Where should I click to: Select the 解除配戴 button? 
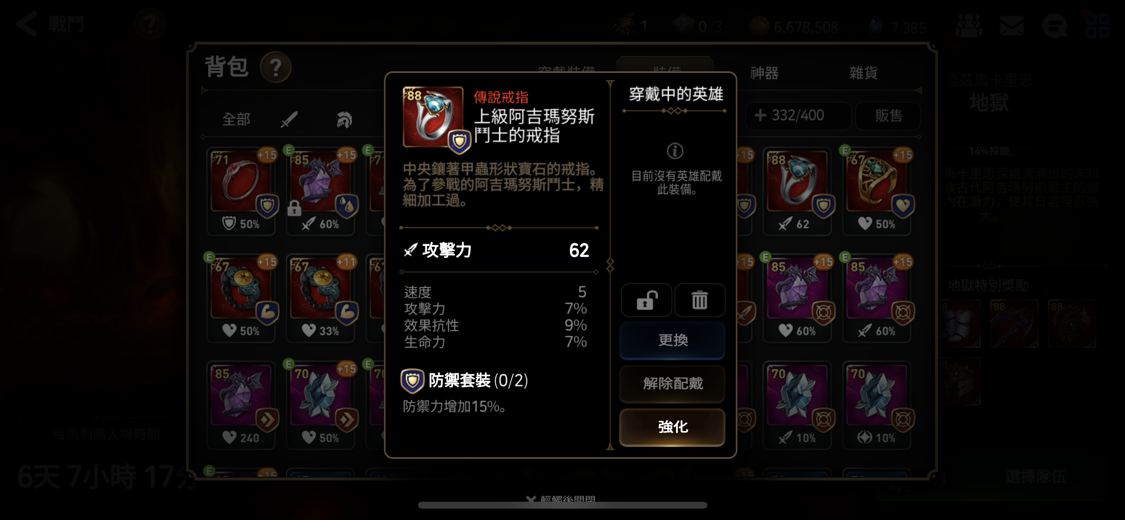(672, 384)
